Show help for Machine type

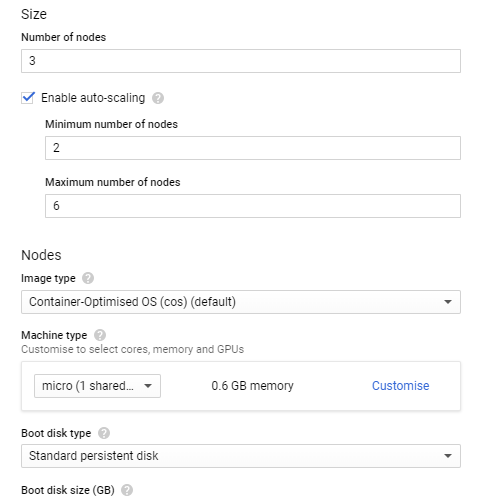pos(100,335)
